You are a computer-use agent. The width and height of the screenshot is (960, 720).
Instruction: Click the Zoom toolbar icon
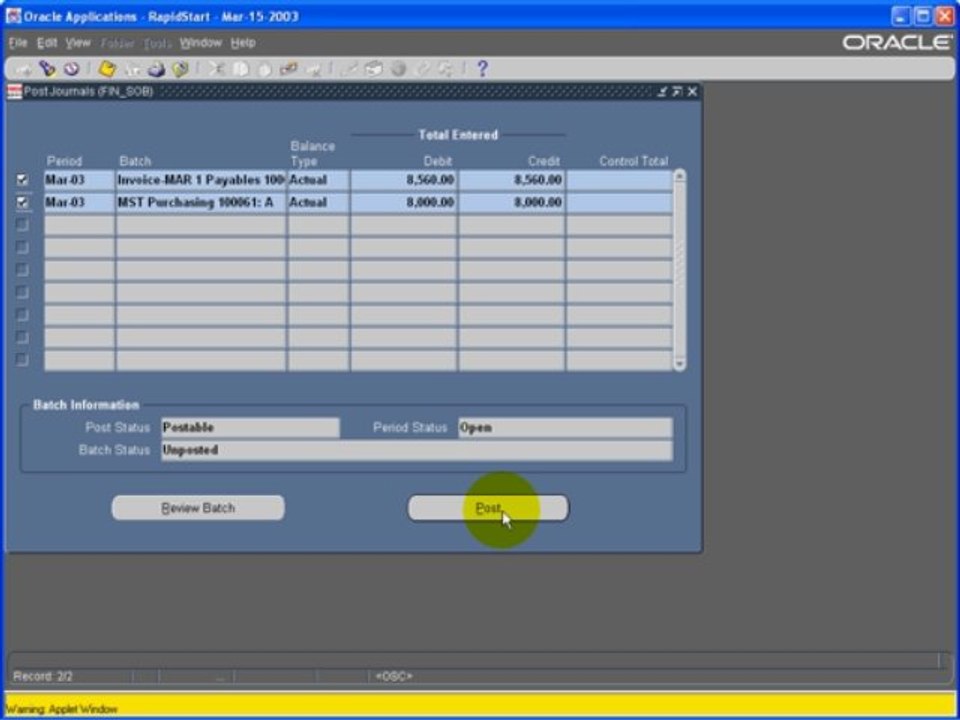pyautogui.click(x=374, y=69)
